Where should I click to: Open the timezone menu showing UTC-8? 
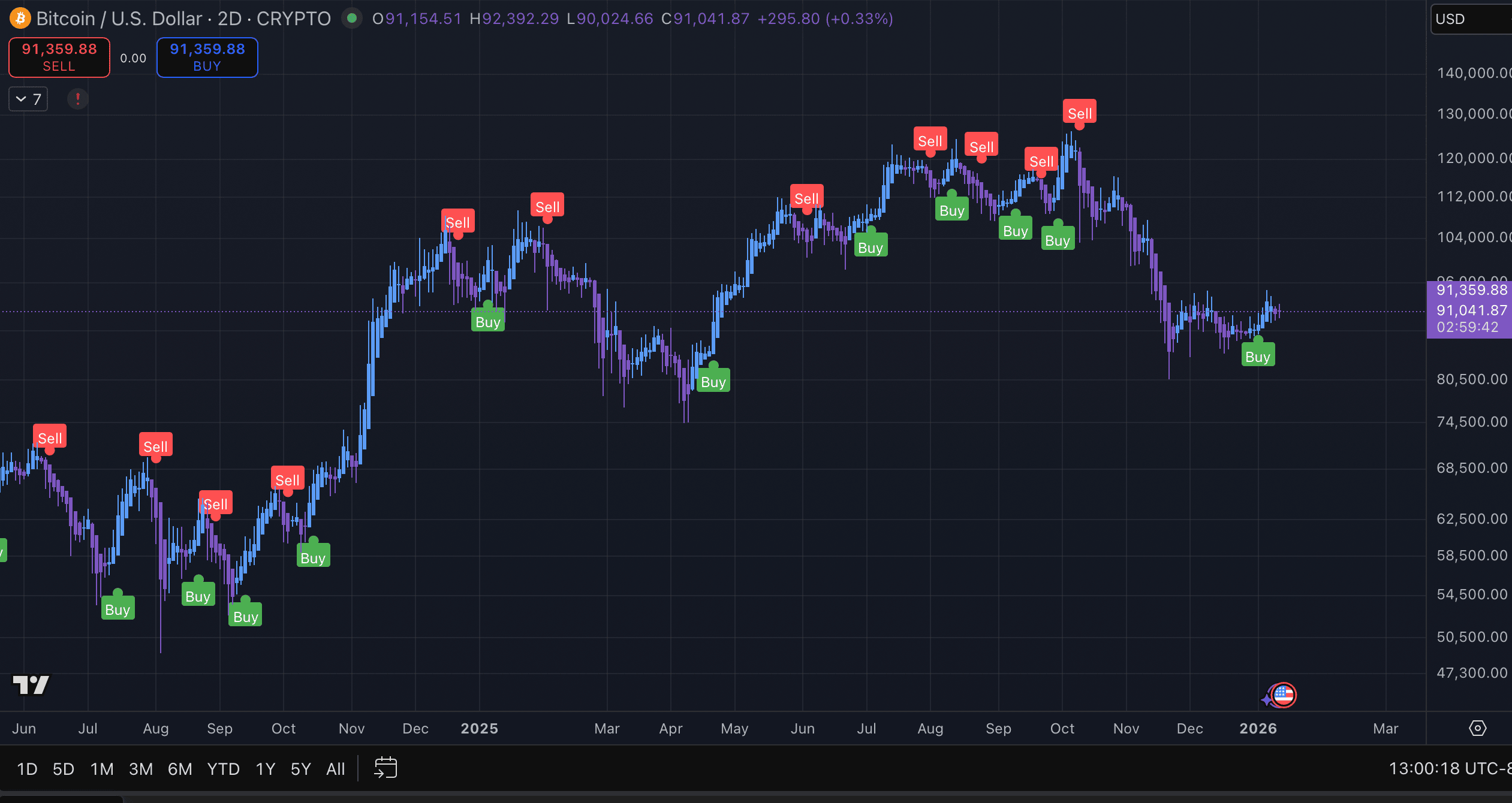coord(1450,768)
